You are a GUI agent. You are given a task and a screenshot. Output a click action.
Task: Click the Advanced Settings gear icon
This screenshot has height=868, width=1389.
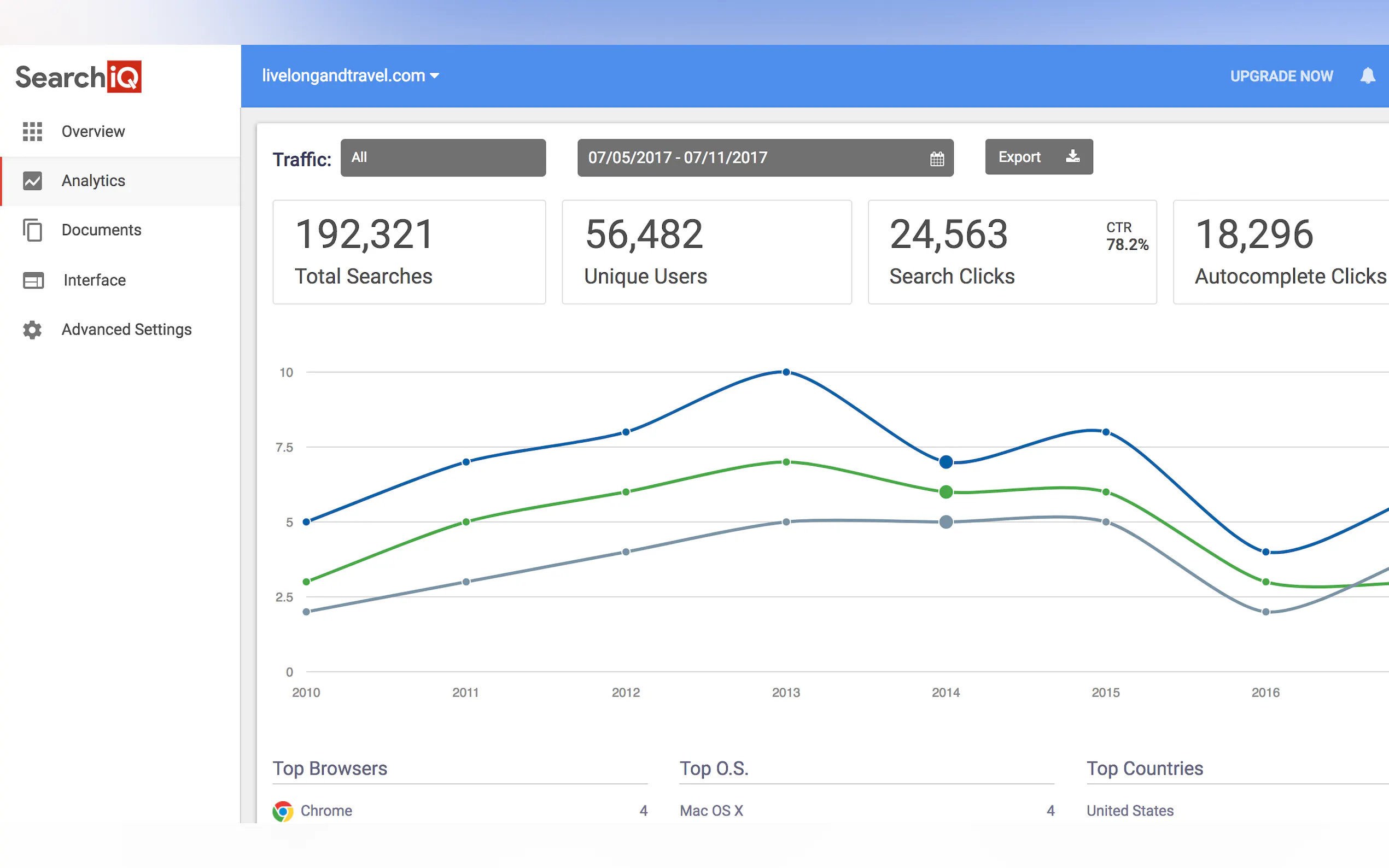click(x=32, y=330)
